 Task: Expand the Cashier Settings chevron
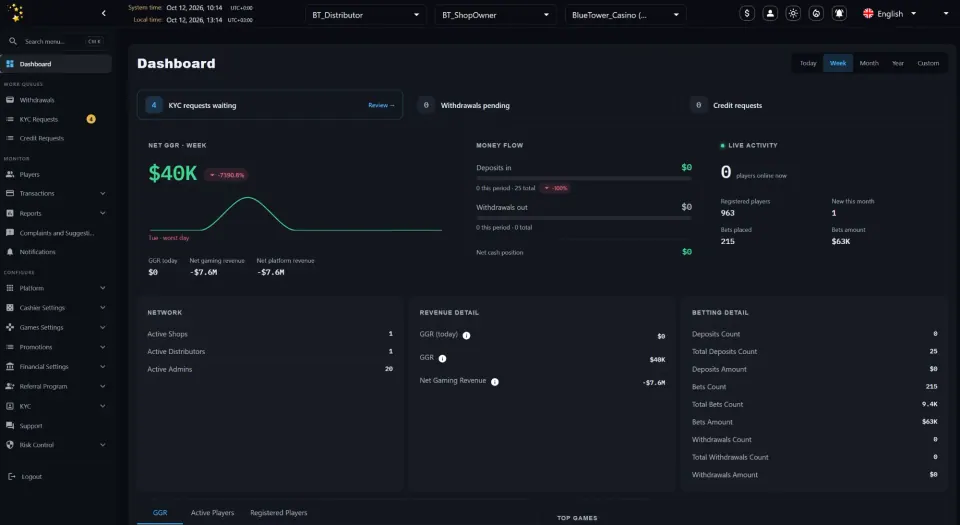pos(102,307)
